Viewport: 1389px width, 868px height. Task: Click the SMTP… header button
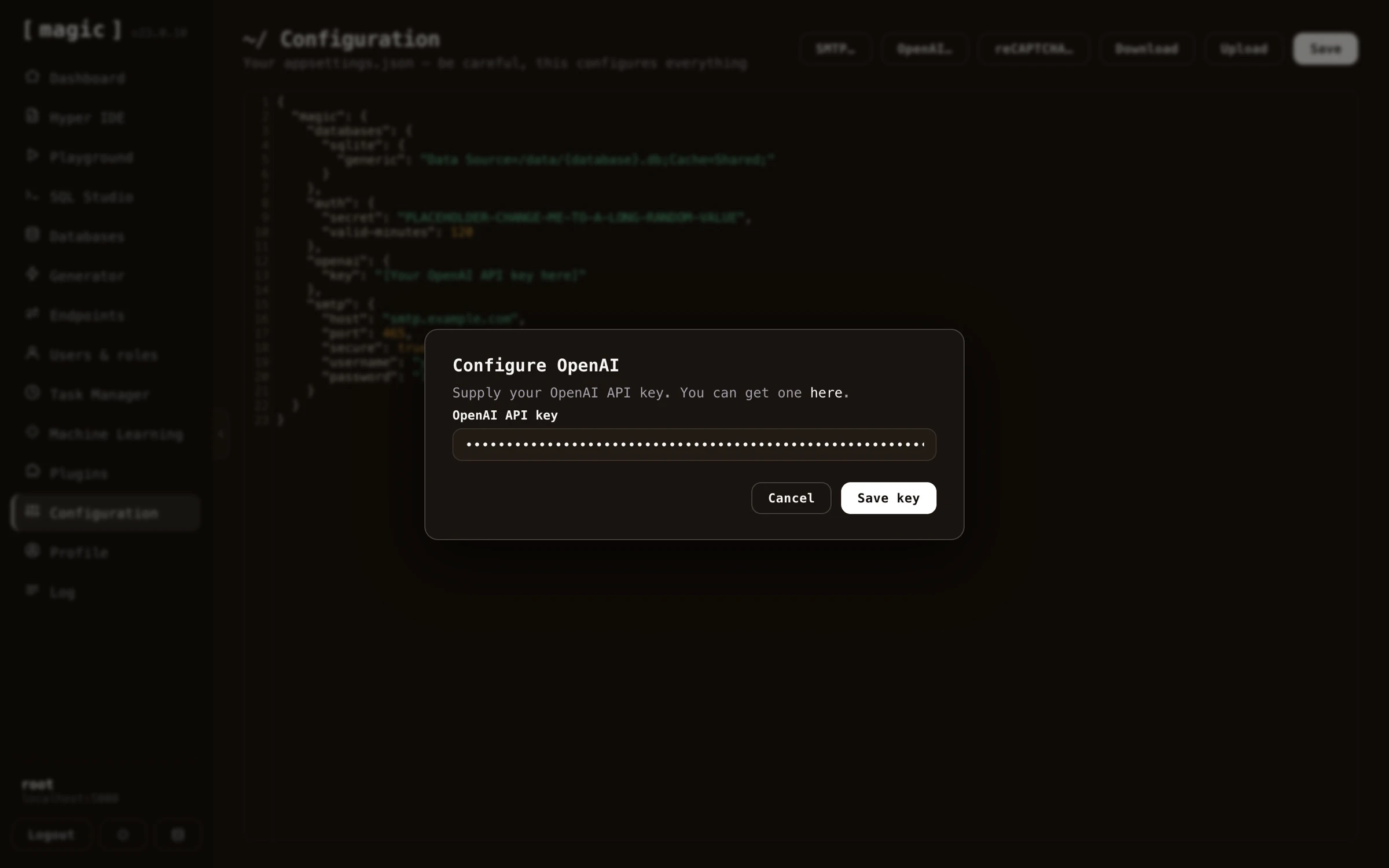(x=835, y=49)
